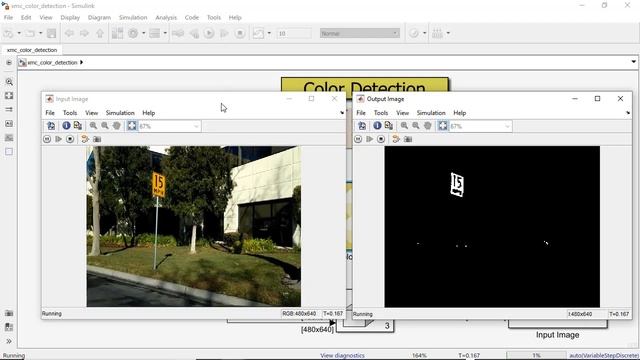Screen dimensions: 640x360
Task: Click the snapshot icon in Output Image window
Action: pos(408,139)
